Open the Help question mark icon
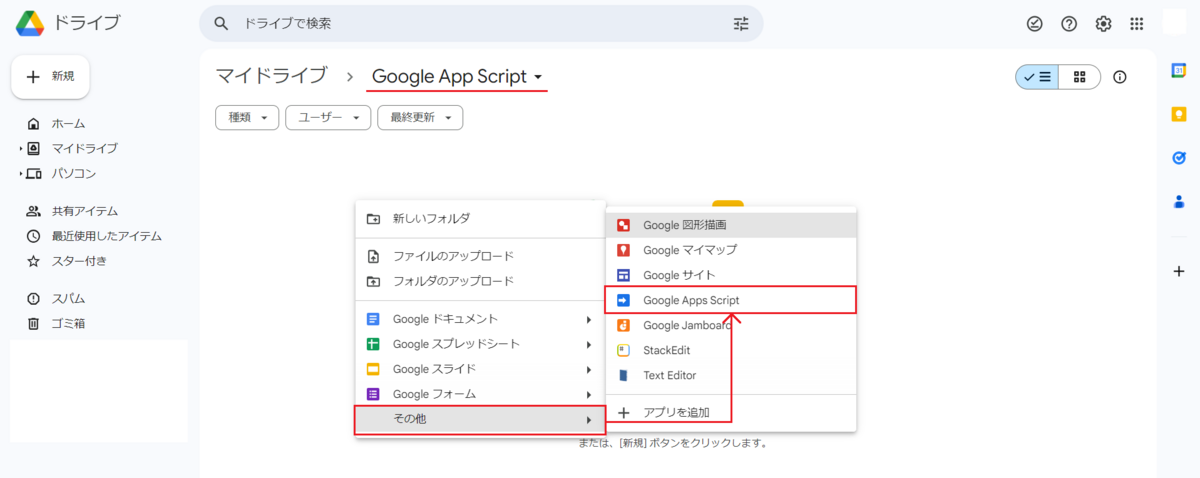The height and width of the screenshot is (478, 1200). click(1069, 23)
